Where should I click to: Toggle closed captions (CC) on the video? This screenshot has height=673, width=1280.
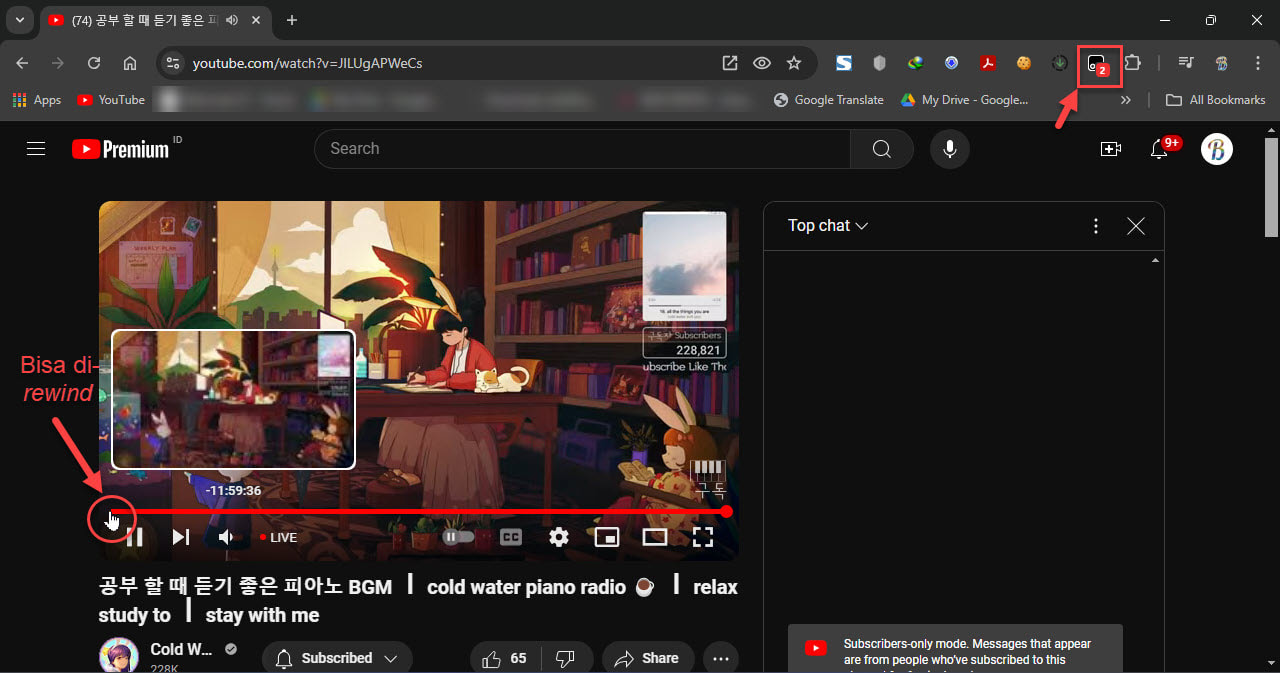click(x=511, y=537)
